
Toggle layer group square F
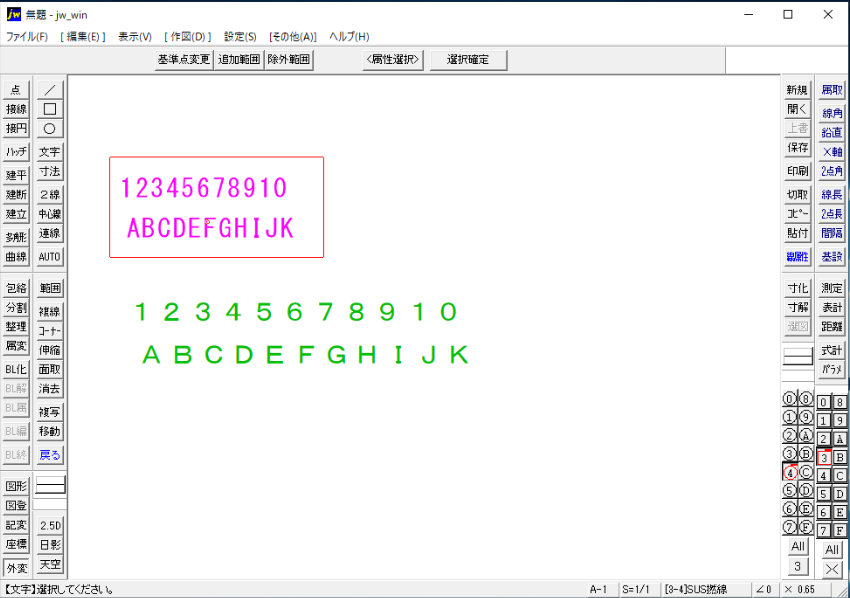click(x=840, y=531)
